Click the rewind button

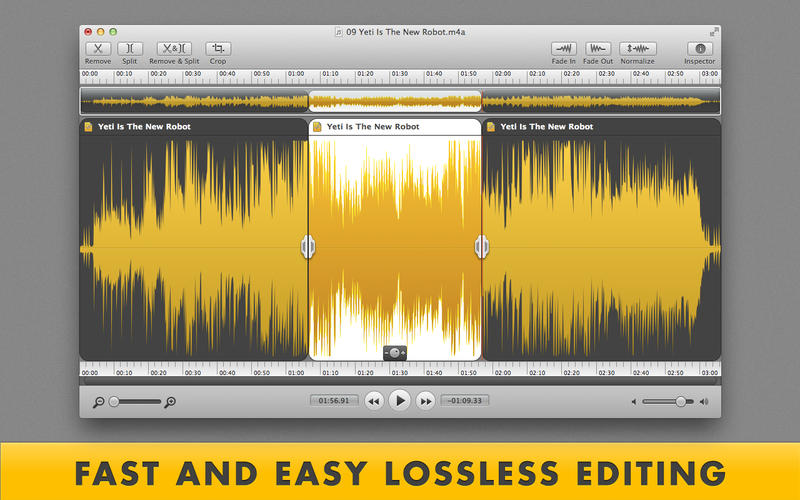click(374, 401)
